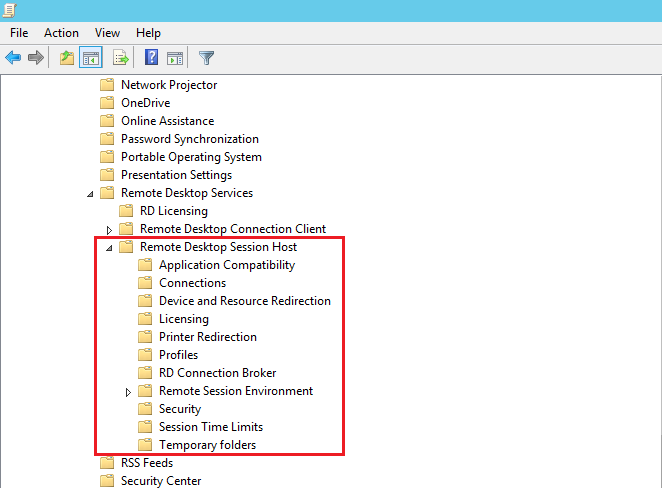The width and height of the screenshot is (662, 488).
Task: Open the View menu
Action: 108,33
